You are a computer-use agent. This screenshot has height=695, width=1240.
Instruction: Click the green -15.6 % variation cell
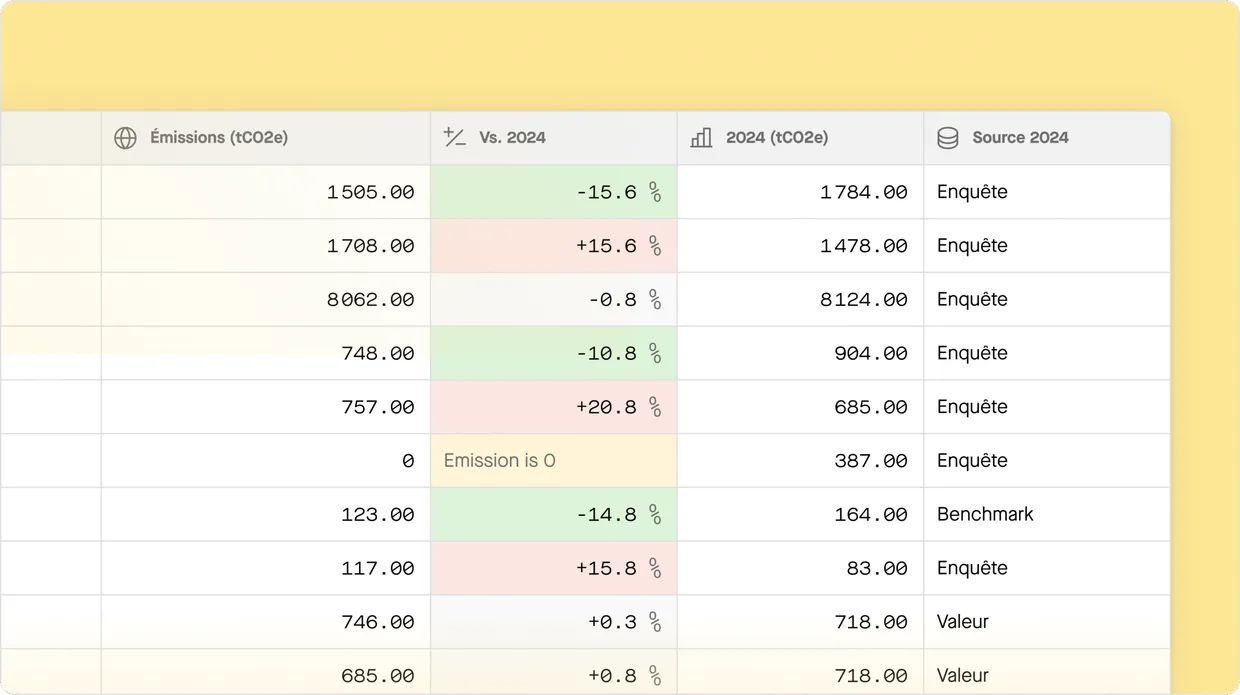coord(554,192)
